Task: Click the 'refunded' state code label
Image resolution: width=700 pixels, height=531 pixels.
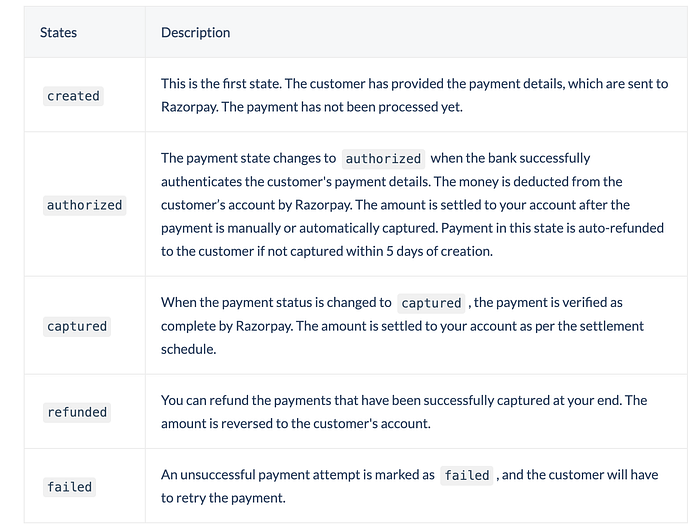Action: [x=77, y=412]
